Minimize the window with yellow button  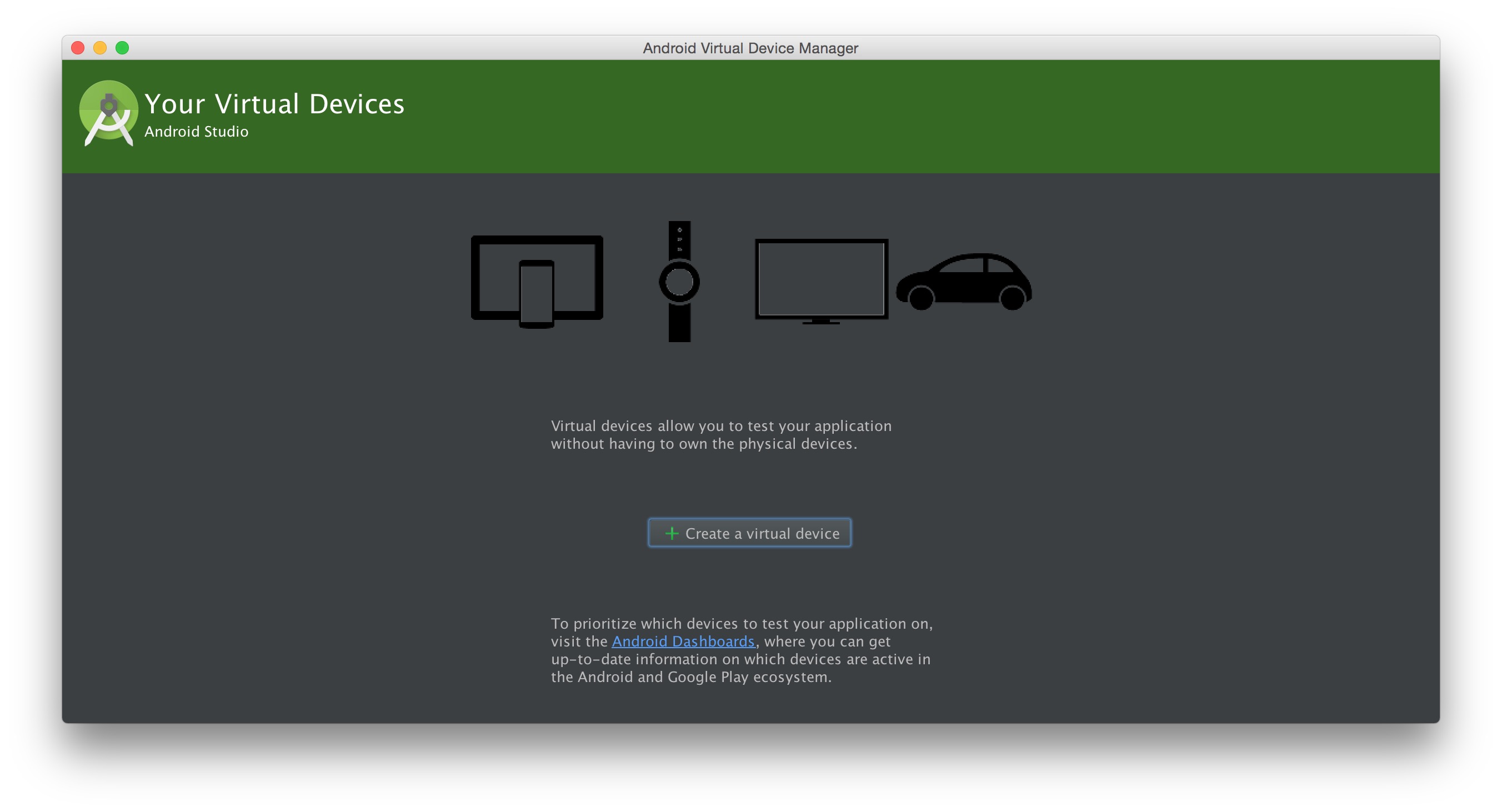(x=99, y=48)
